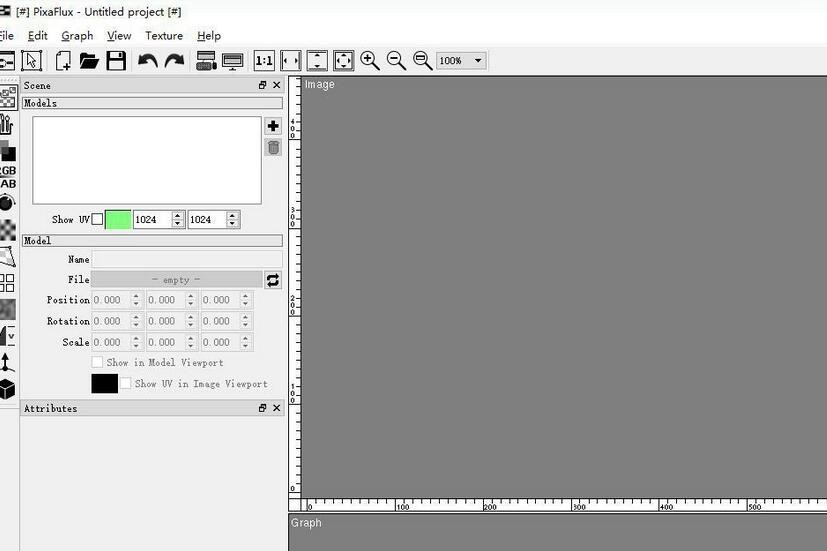The image size is (827, 551).
Task: Toggle the Show UV checkbox
Action: (97, 219)
